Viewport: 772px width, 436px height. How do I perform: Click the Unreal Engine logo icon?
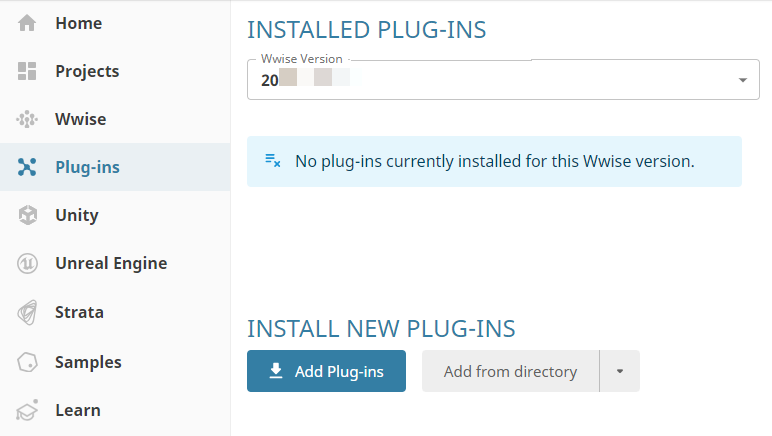27,264
